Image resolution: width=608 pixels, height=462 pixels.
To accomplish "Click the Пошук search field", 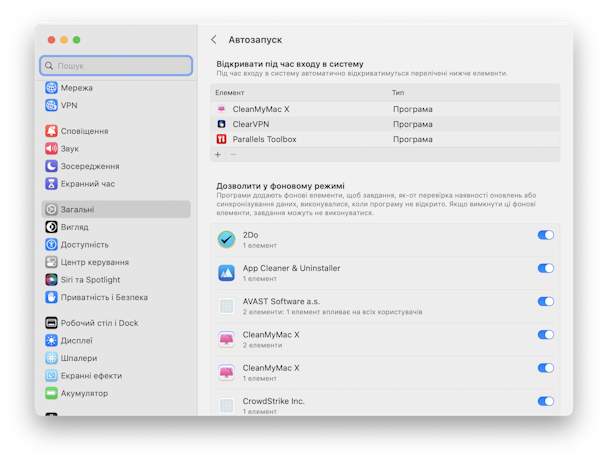I will tap(116, 66).
